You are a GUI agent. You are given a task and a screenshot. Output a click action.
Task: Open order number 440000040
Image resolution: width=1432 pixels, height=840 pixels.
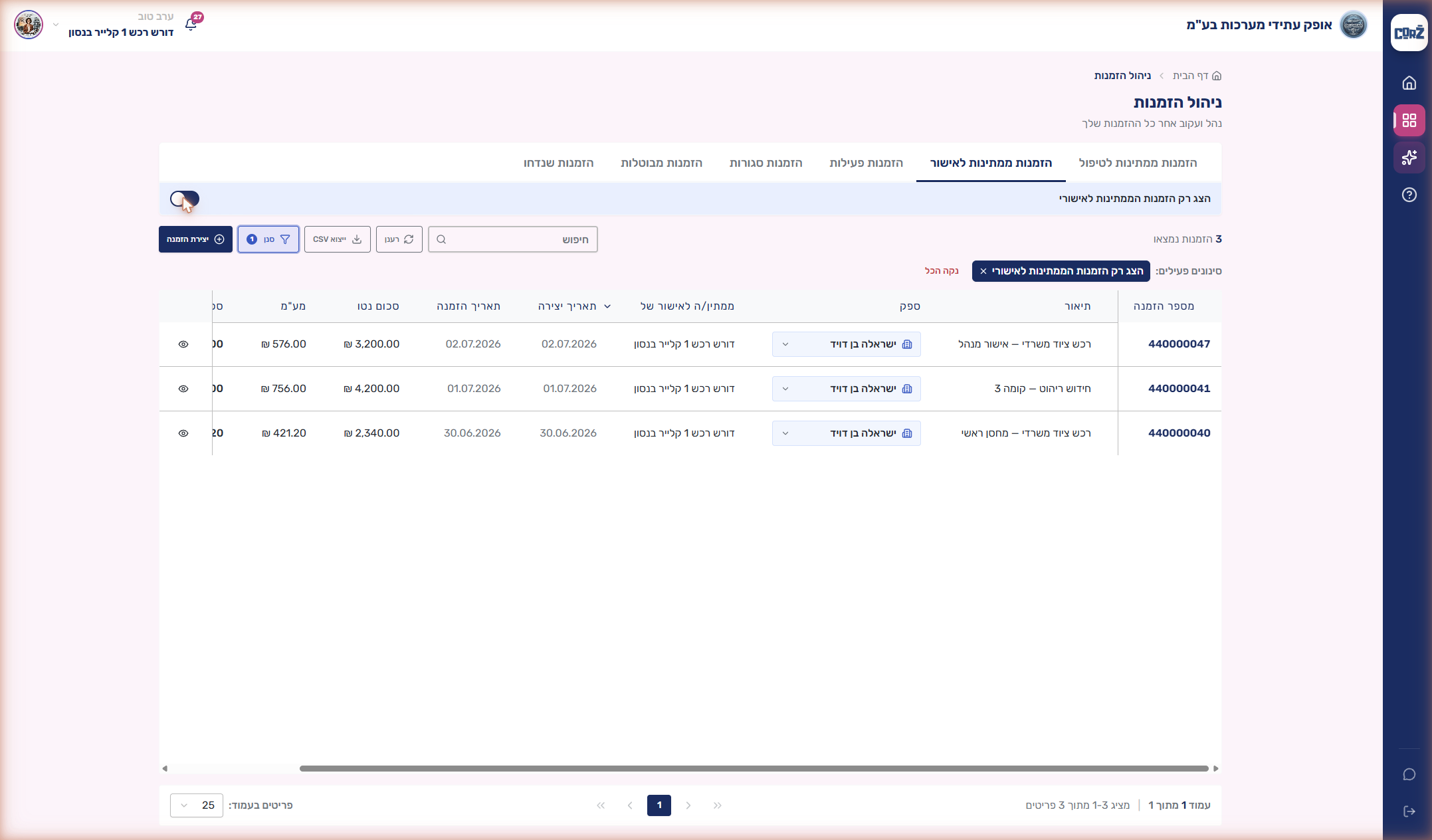click(x=1179, y=433)
